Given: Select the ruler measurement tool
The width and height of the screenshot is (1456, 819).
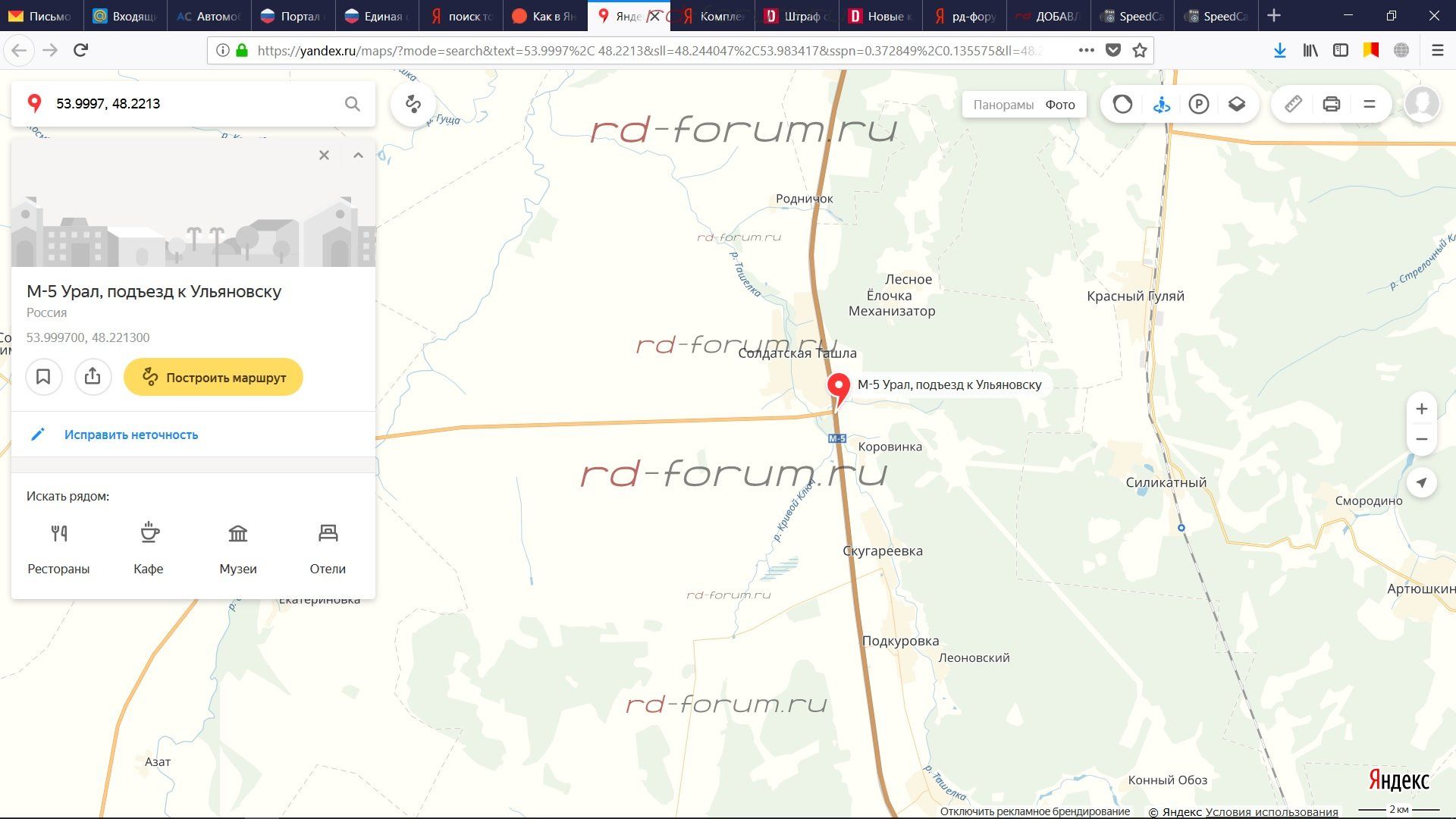Looking at the screenshot, I should (1293, 104).
